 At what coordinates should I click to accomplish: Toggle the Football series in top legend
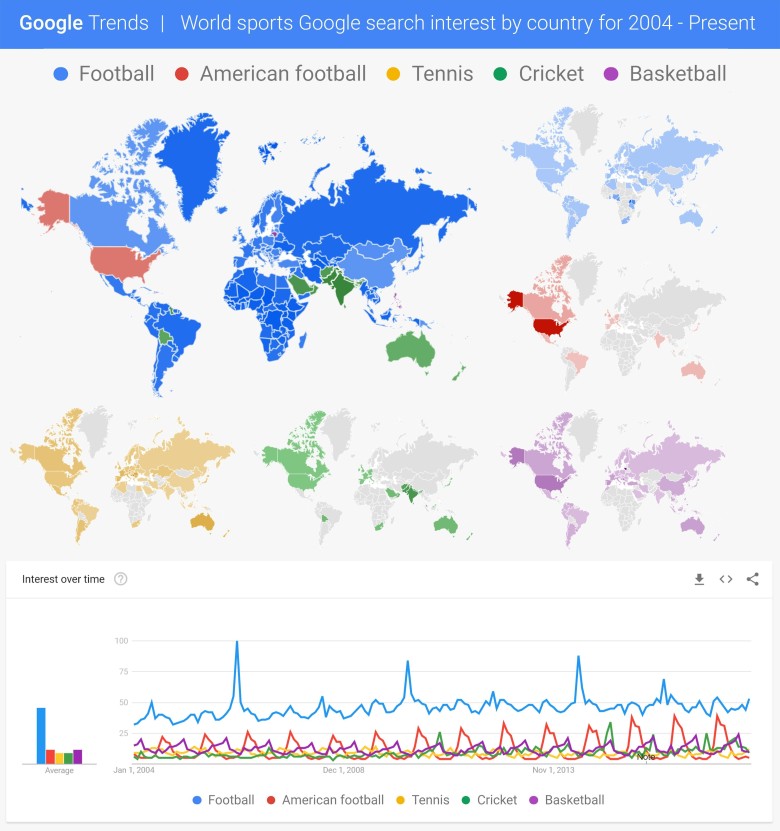click(x=105, y=74)
